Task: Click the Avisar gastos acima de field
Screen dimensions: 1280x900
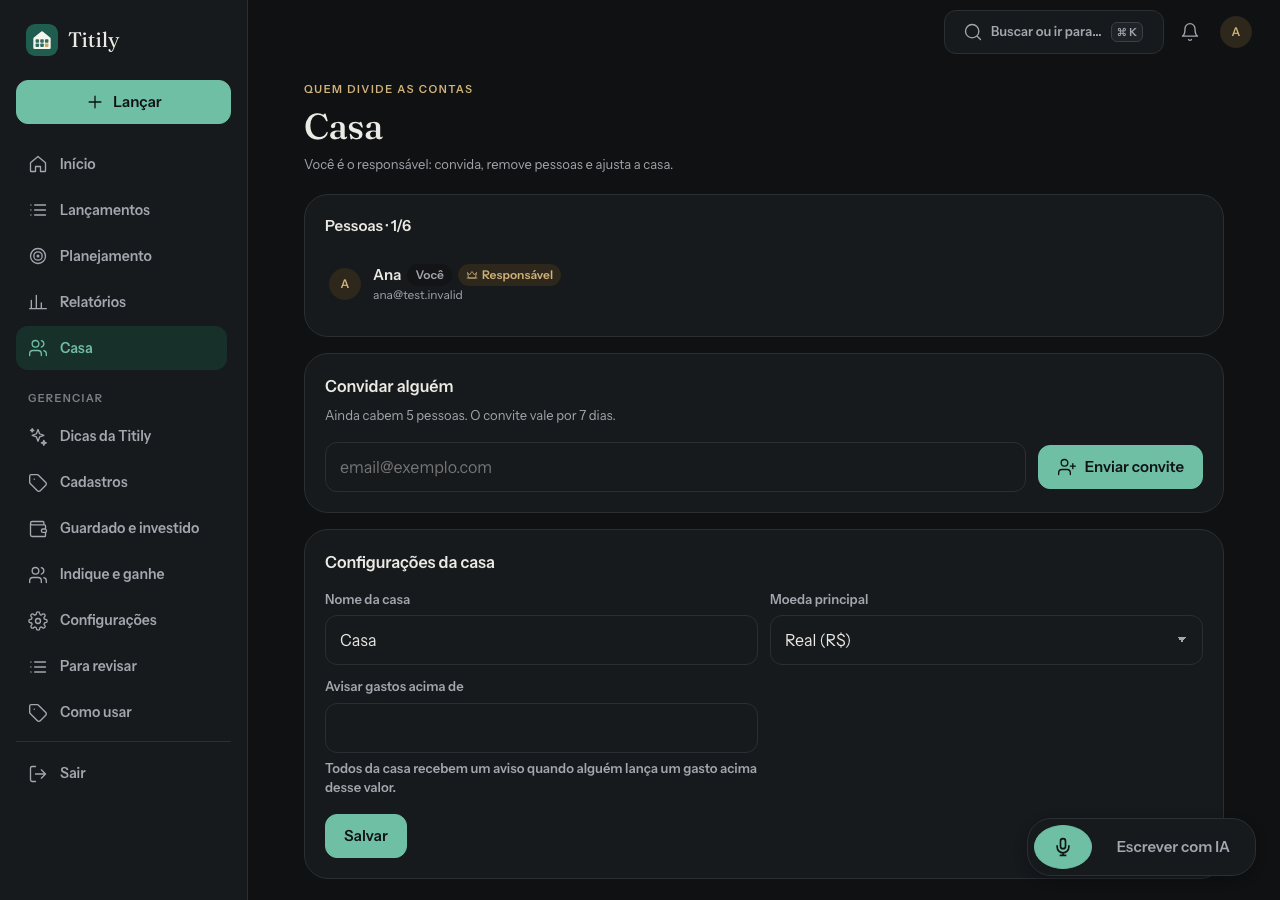Action: point(541,728)
